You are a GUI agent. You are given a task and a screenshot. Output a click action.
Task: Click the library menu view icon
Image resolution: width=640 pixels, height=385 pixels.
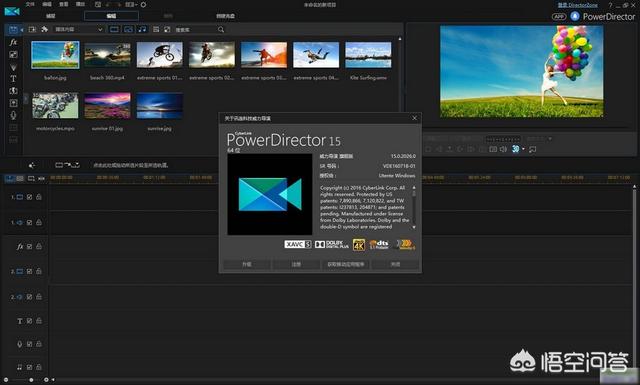tap(156, 29)
